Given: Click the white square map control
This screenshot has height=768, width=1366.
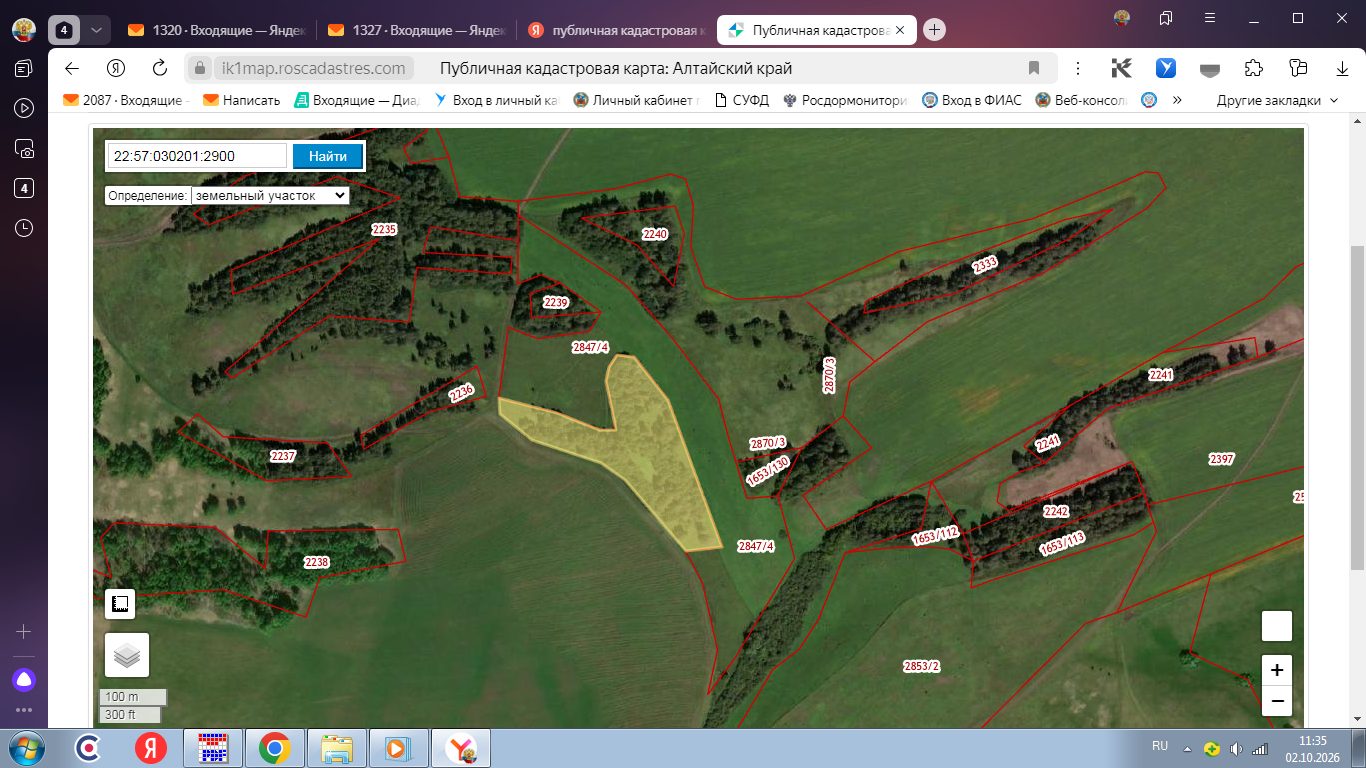Looking at the screenshot, I should [x=1277, y=626].
